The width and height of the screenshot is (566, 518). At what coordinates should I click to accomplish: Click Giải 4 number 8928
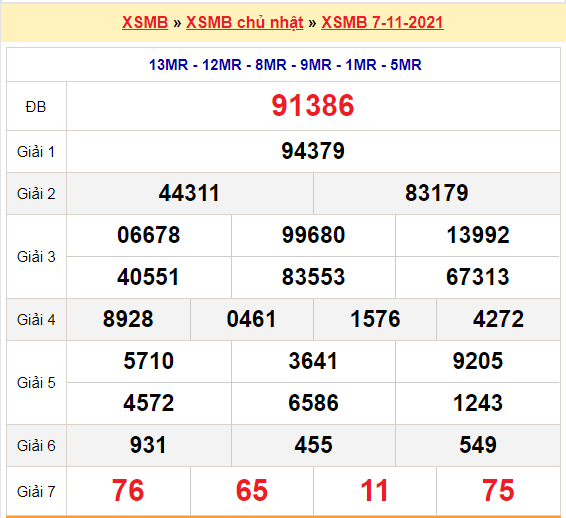128,319
